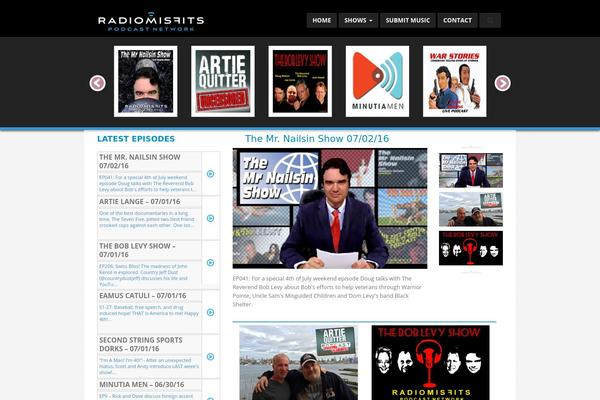
Task: Open The Mr. Nailsin Show 07/02/16 list entry
Action: [x=140, y=161]
